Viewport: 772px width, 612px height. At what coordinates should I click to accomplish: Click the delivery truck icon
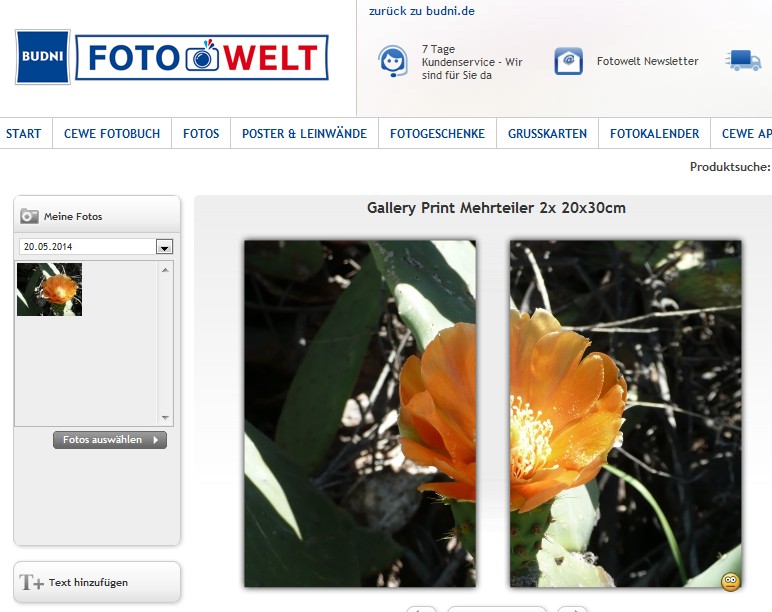pos(743,60)
